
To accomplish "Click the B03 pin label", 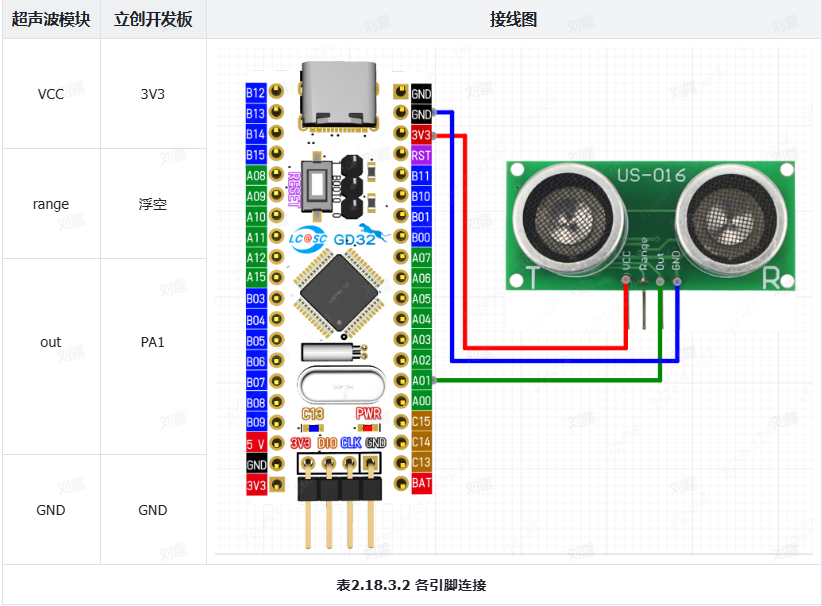I will (x=256, y=298).
